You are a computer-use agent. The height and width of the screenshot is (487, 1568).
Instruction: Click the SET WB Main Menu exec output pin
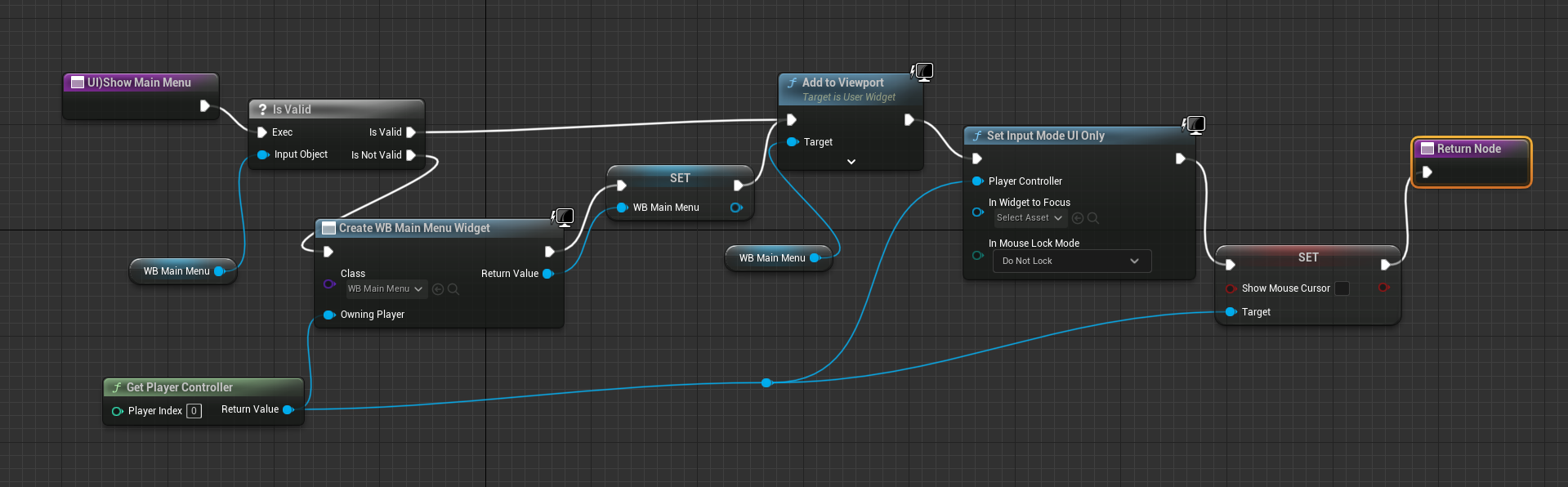(739, 185)
